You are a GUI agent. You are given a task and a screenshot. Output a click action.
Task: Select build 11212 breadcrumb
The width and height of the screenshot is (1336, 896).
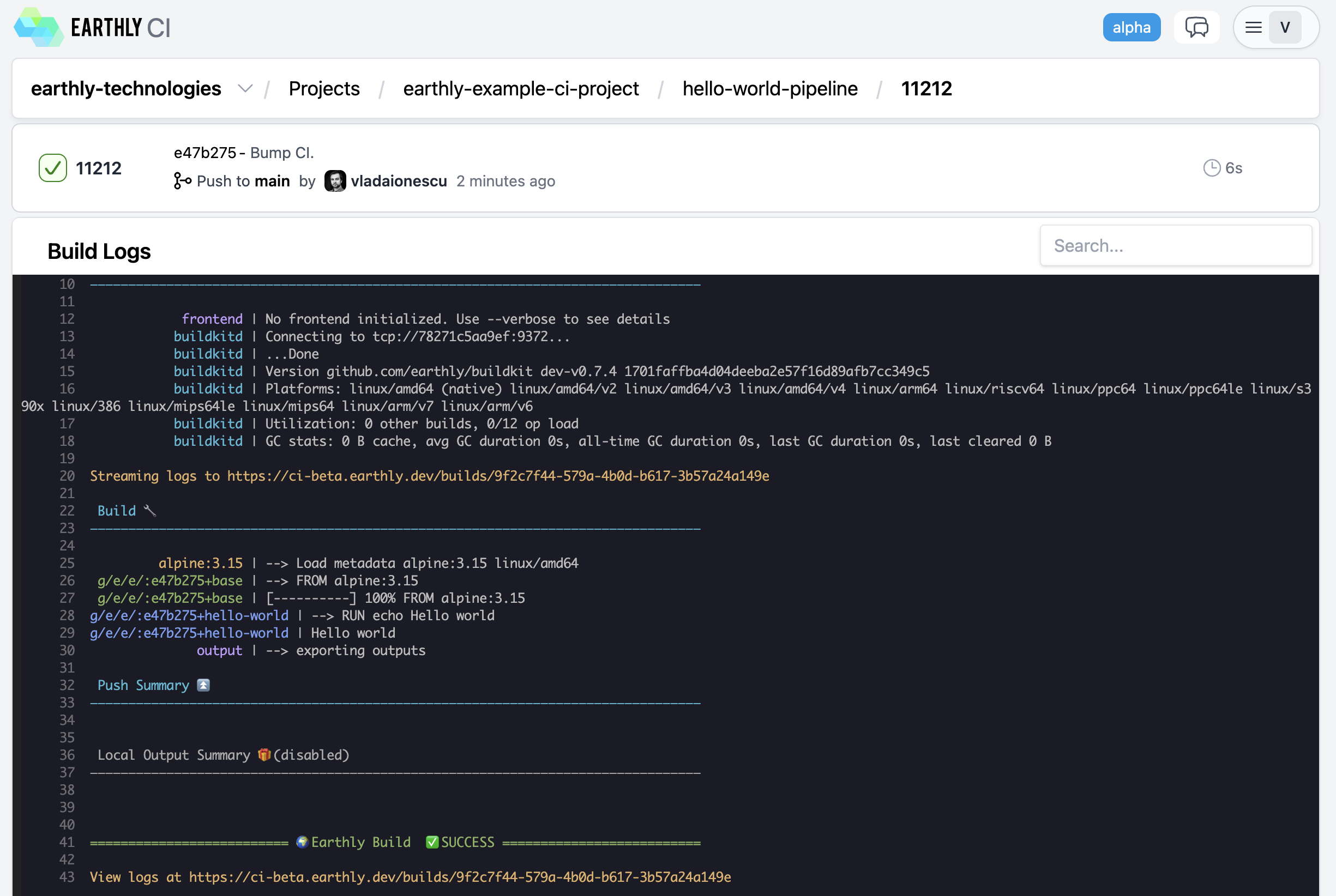coord(926,89)
